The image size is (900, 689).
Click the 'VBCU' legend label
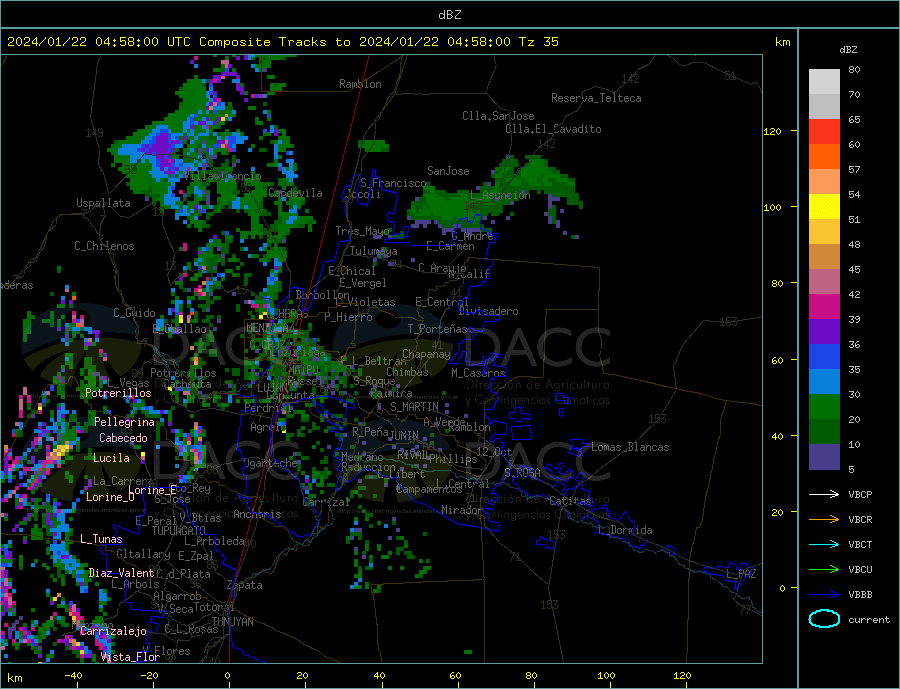point(860,570)
